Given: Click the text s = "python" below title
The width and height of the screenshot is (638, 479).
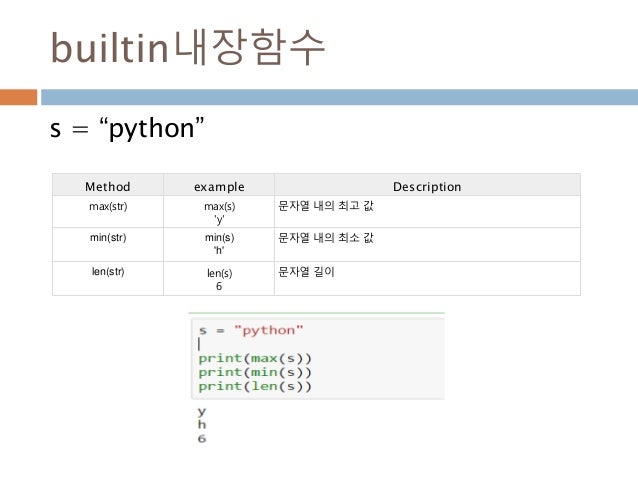Looking at the screenshot, I should [127, 128].
